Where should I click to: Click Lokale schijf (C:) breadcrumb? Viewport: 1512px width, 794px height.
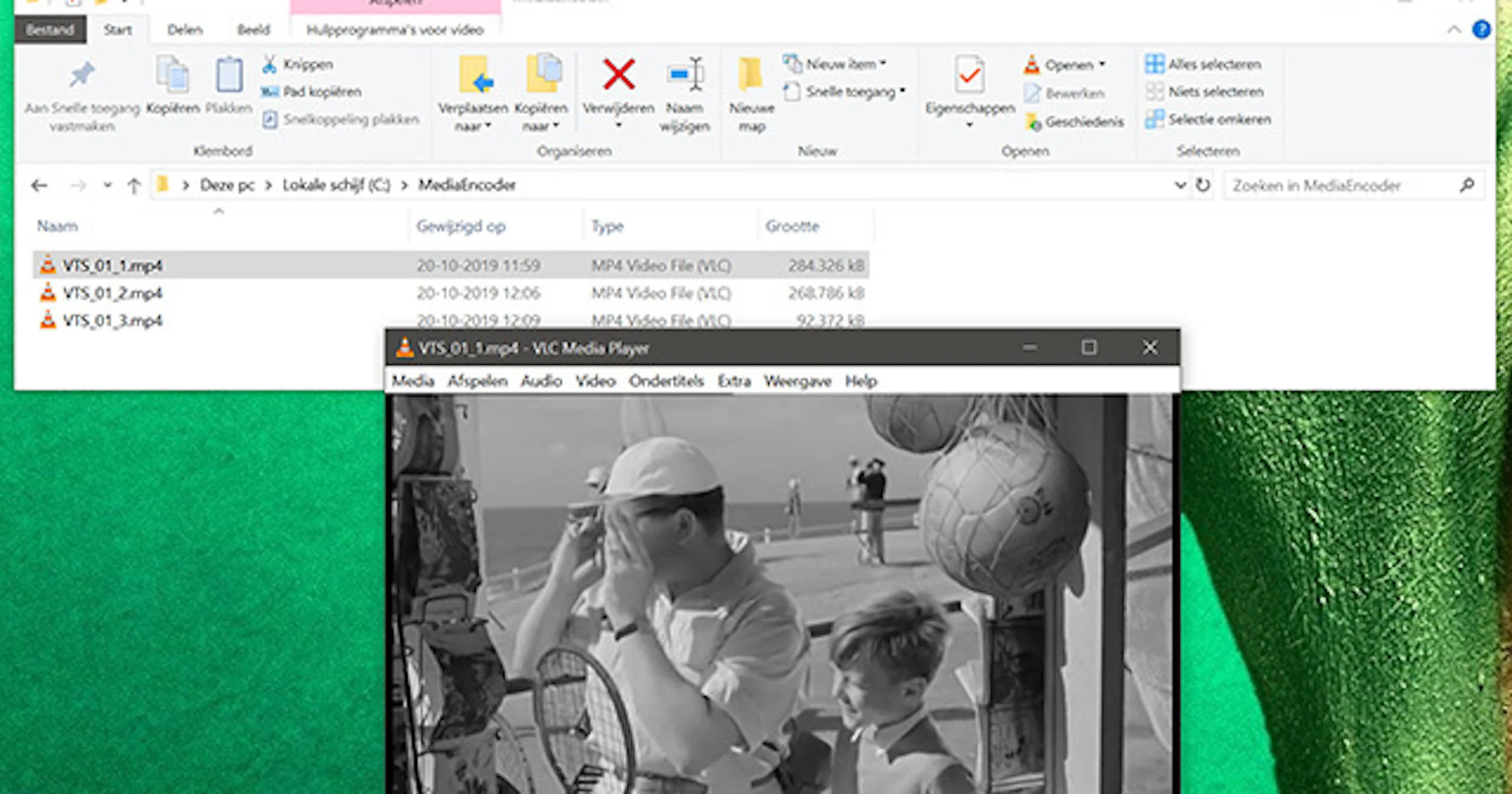click(x=336, y=185)
